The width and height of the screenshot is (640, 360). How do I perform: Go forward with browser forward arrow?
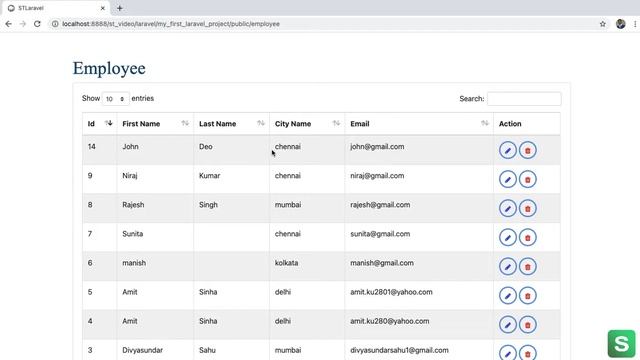(23, 24)
